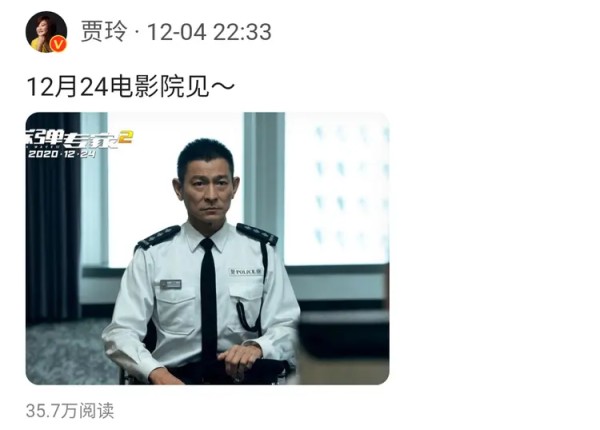Click the left shoulder epaulette insignia
600x430 pixels.
tap(160, 236)
